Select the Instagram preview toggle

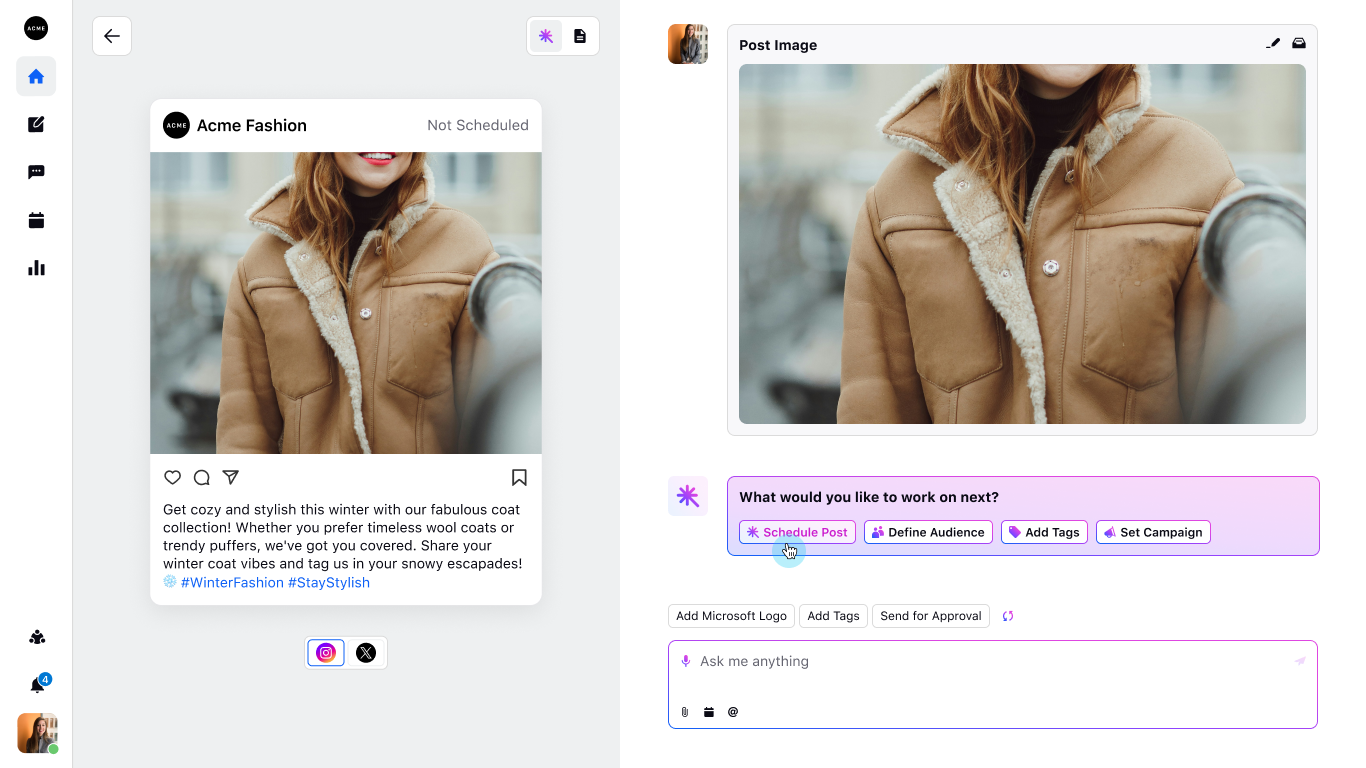click(x=326, y=653)
